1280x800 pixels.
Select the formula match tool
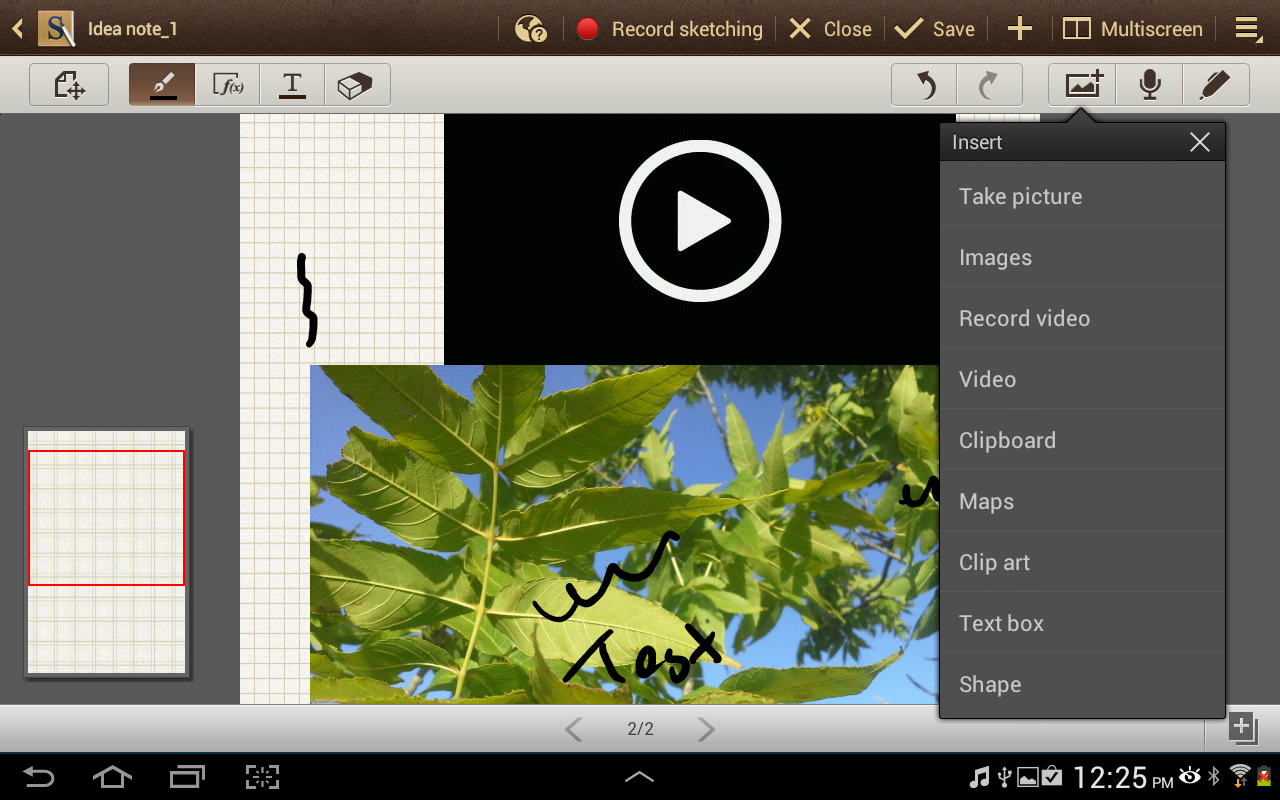point(228,86)
